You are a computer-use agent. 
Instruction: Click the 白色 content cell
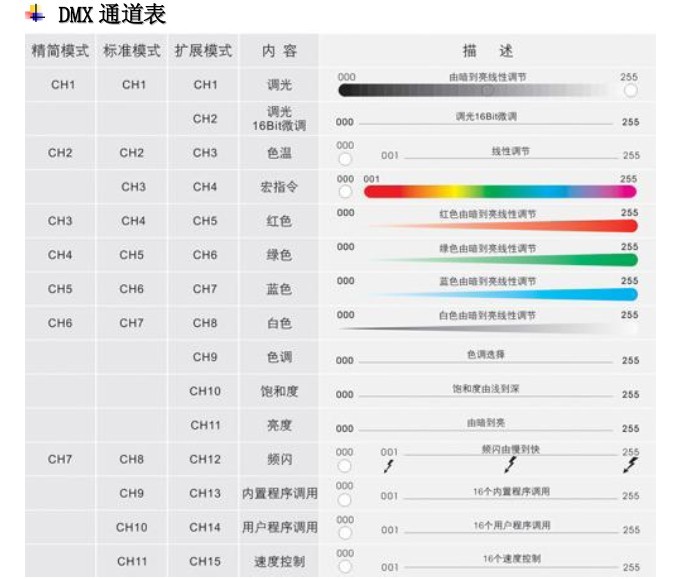279,323
